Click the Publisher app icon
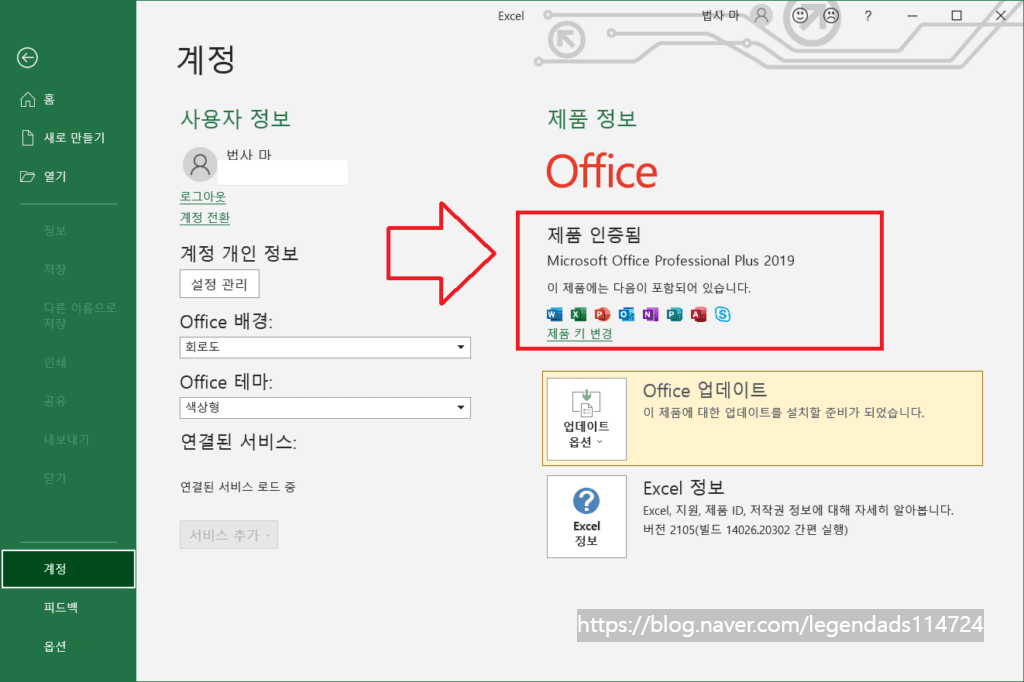 coord(675,315)
